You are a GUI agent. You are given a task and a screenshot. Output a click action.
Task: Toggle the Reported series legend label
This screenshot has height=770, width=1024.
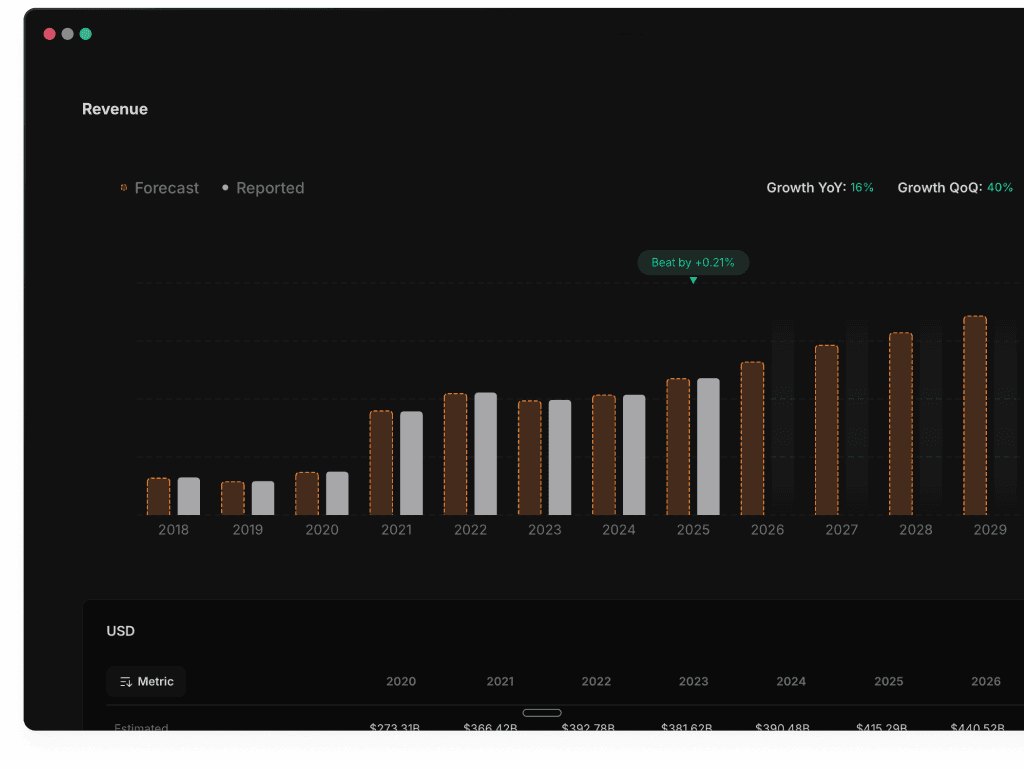click(x=270, y=188)
